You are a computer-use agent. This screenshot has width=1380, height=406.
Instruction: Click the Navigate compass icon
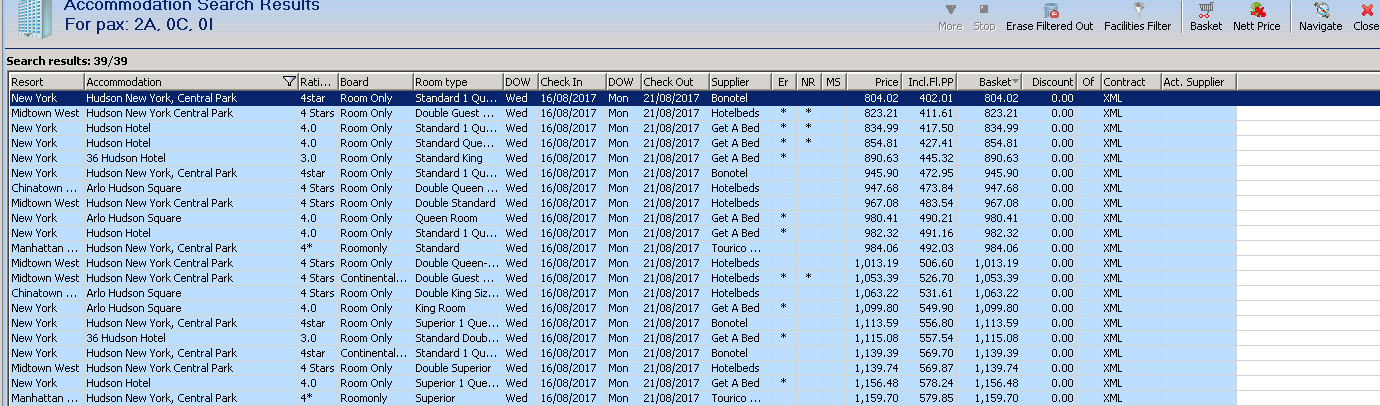tap(1320, 17)
